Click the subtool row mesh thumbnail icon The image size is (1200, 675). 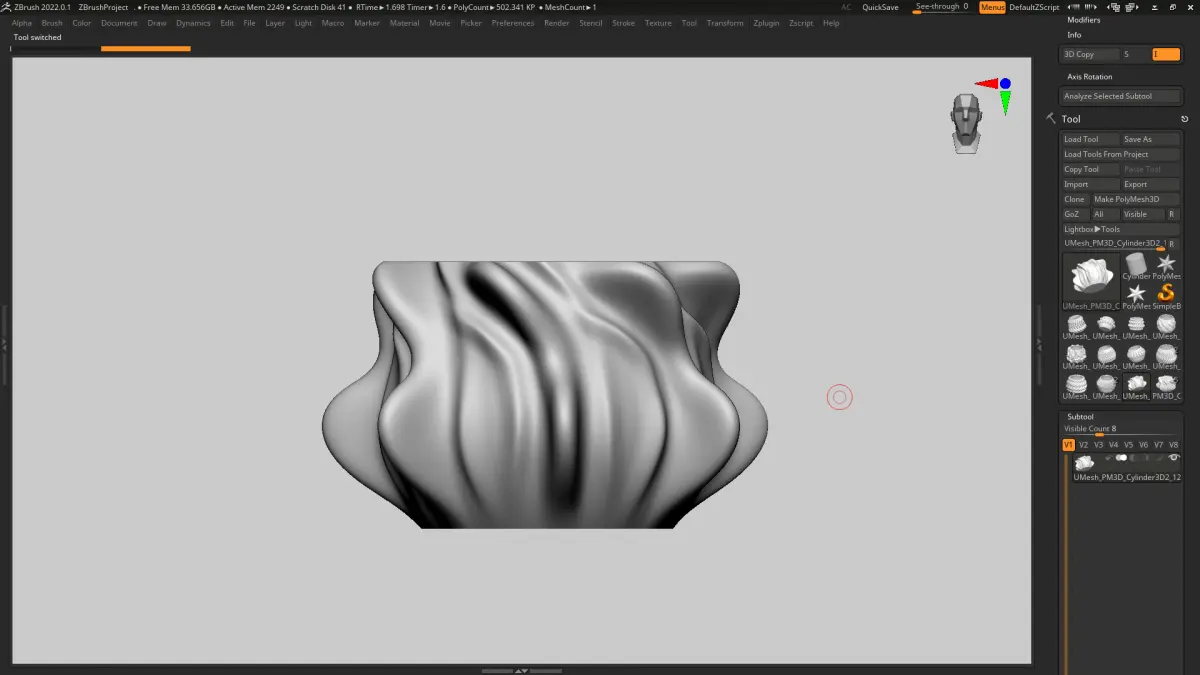pyautogui.click(x=1084, y=463)
